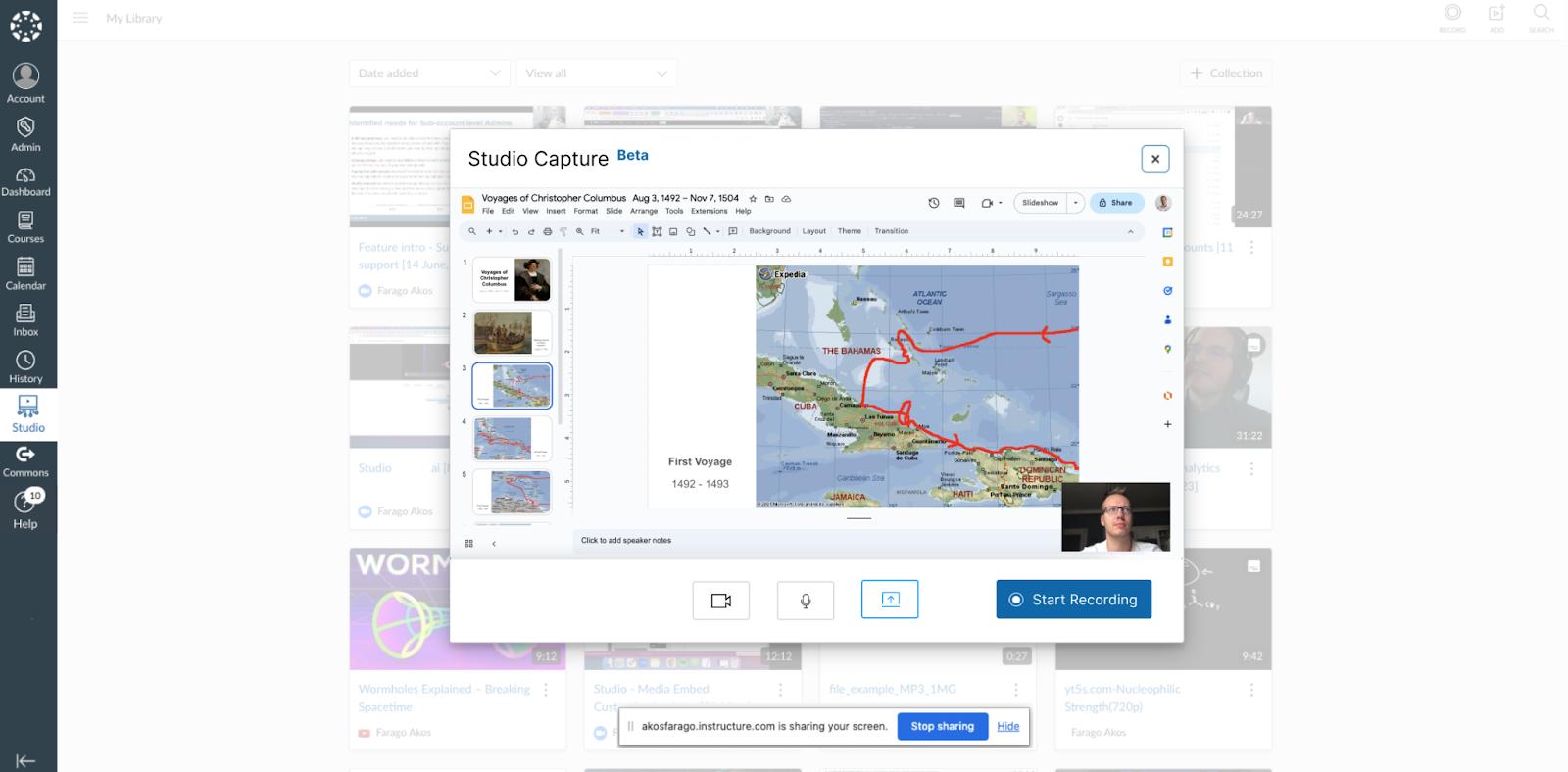Click the Background toolbar button in Slides
The image size is (1568, 772).
[769, 231]
